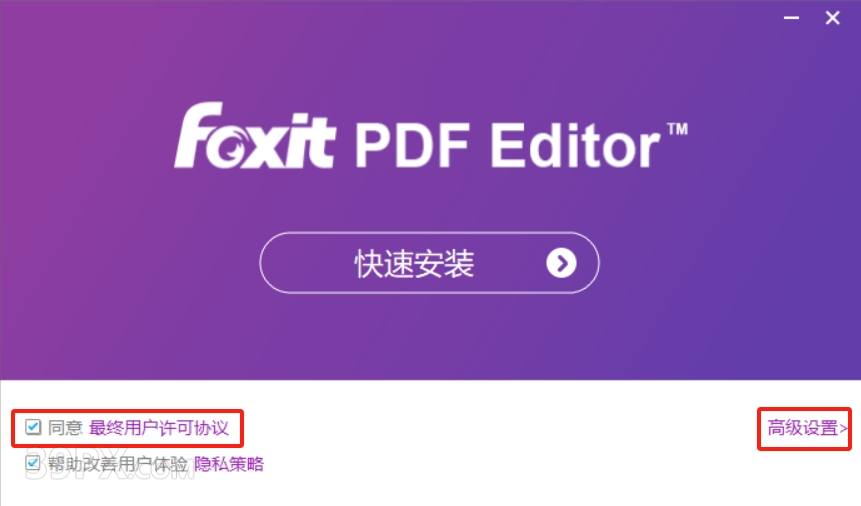This screenshot has height=506, width=861.
Task: Click the TM trademark symbol
Action: (x=678, y=129)
